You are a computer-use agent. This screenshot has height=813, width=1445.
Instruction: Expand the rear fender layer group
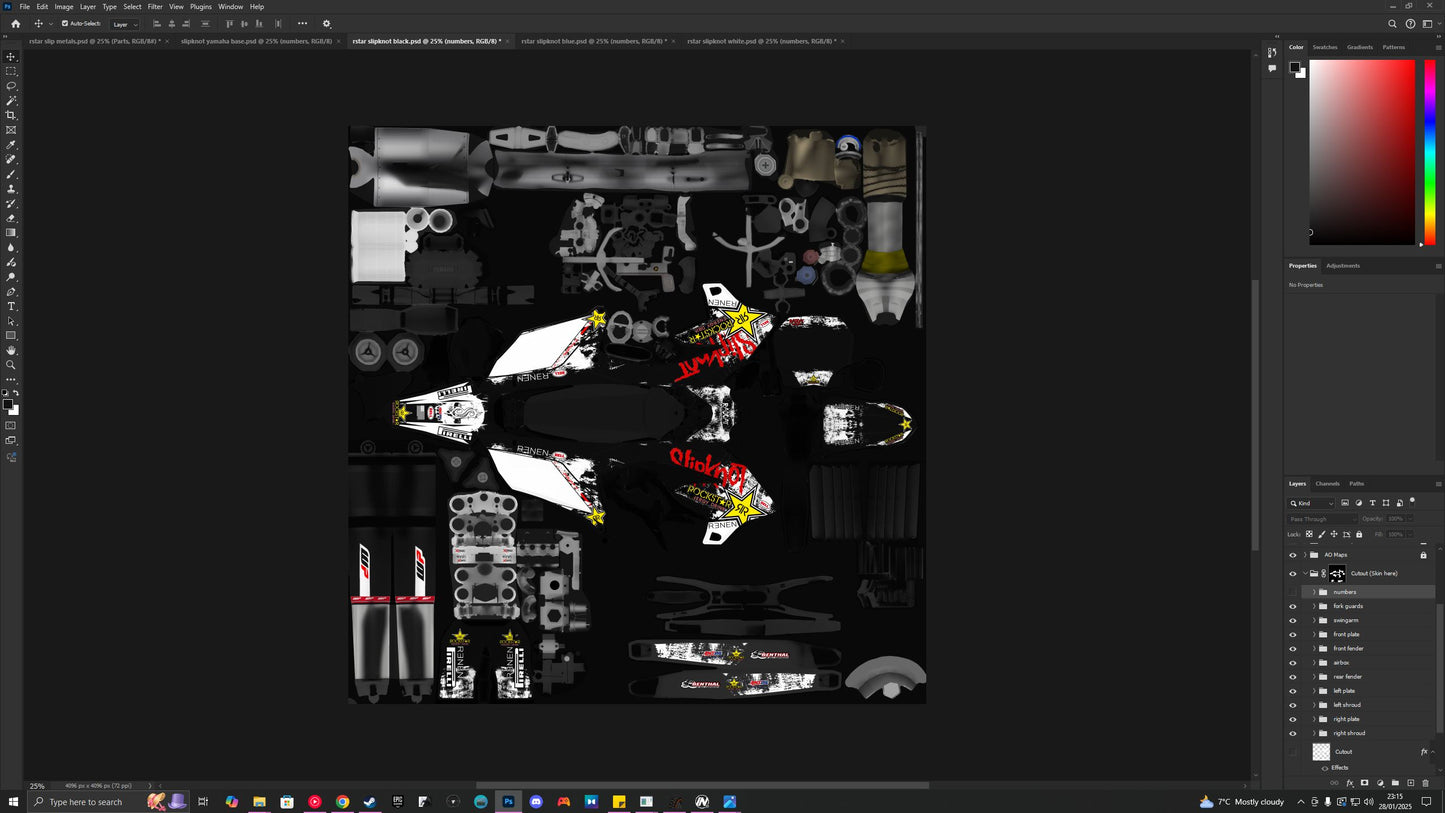(1314, 677)
